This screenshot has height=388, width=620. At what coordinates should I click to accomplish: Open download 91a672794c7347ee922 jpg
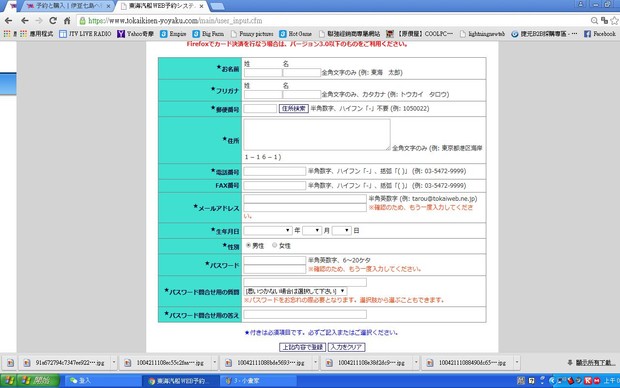65,362
